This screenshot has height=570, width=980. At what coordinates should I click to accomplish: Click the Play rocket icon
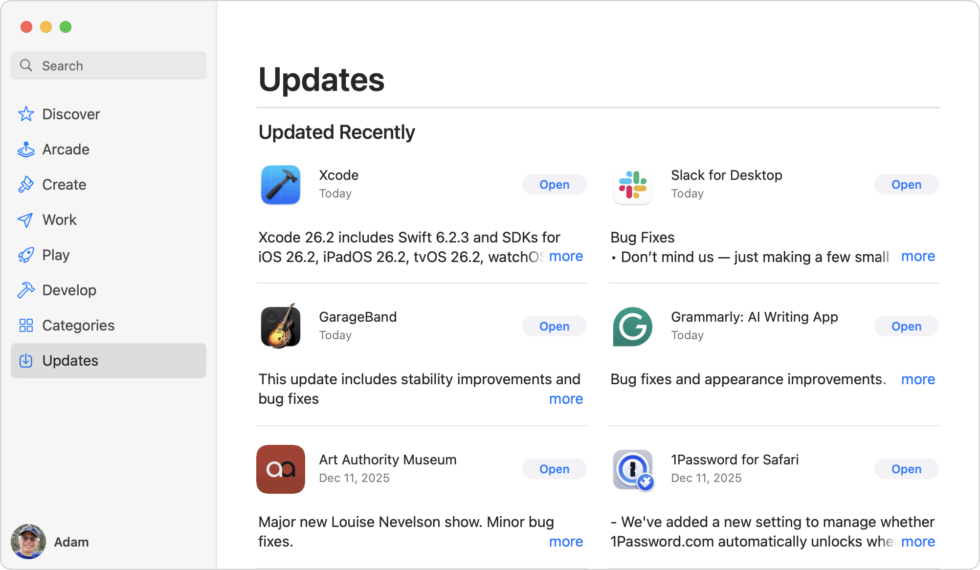(x=26, y=255)
